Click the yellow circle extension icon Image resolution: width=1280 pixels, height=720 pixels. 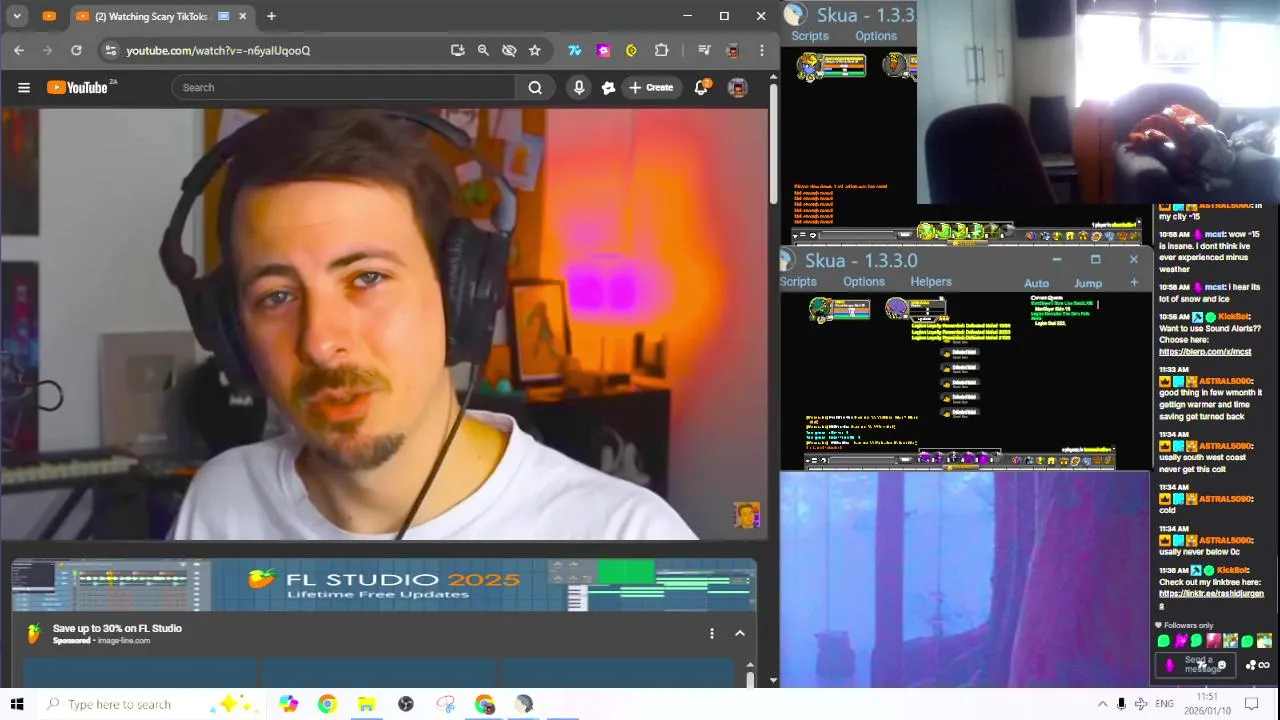[x=631, y=50]
